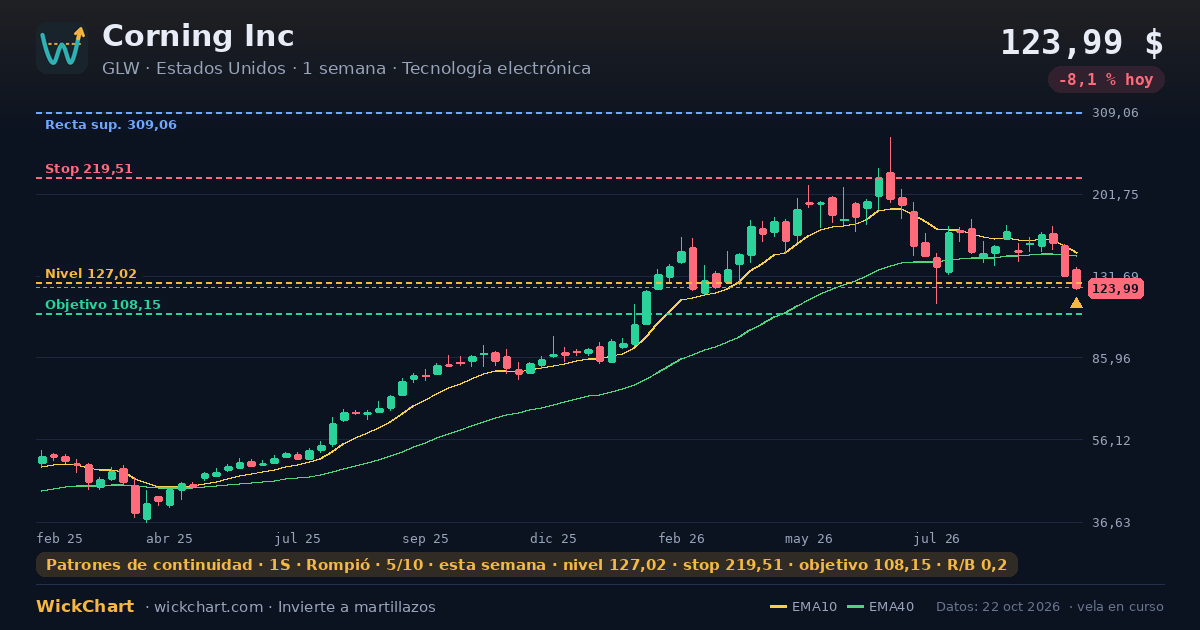Viewport: 1200px width, 630px height.
Task: Click the jul 25 date label
Action: pos(298,538)
